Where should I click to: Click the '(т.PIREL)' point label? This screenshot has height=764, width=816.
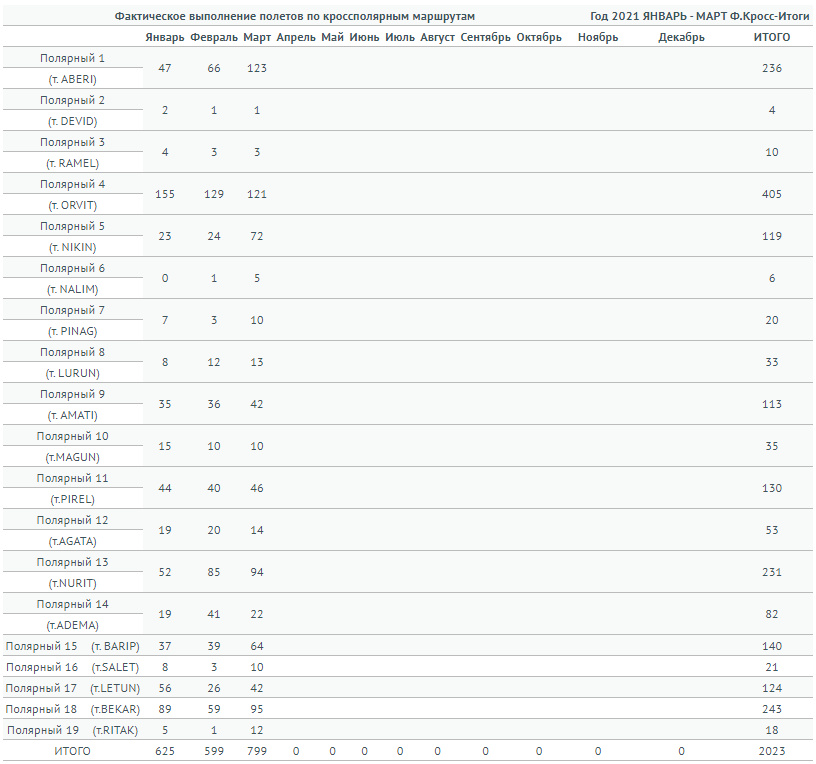[x=72, y=500]
